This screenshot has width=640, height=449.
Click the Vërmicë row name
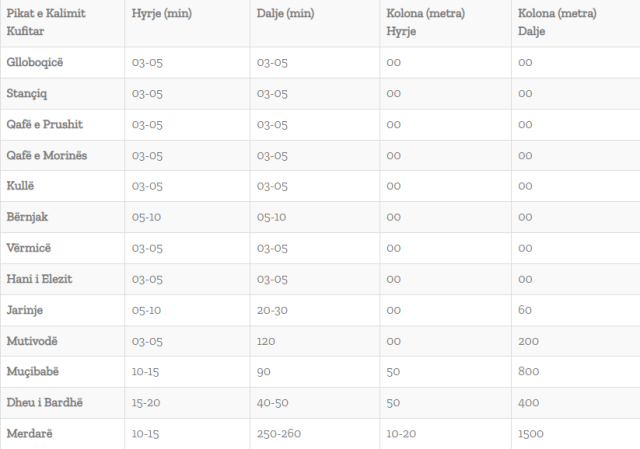27,248
